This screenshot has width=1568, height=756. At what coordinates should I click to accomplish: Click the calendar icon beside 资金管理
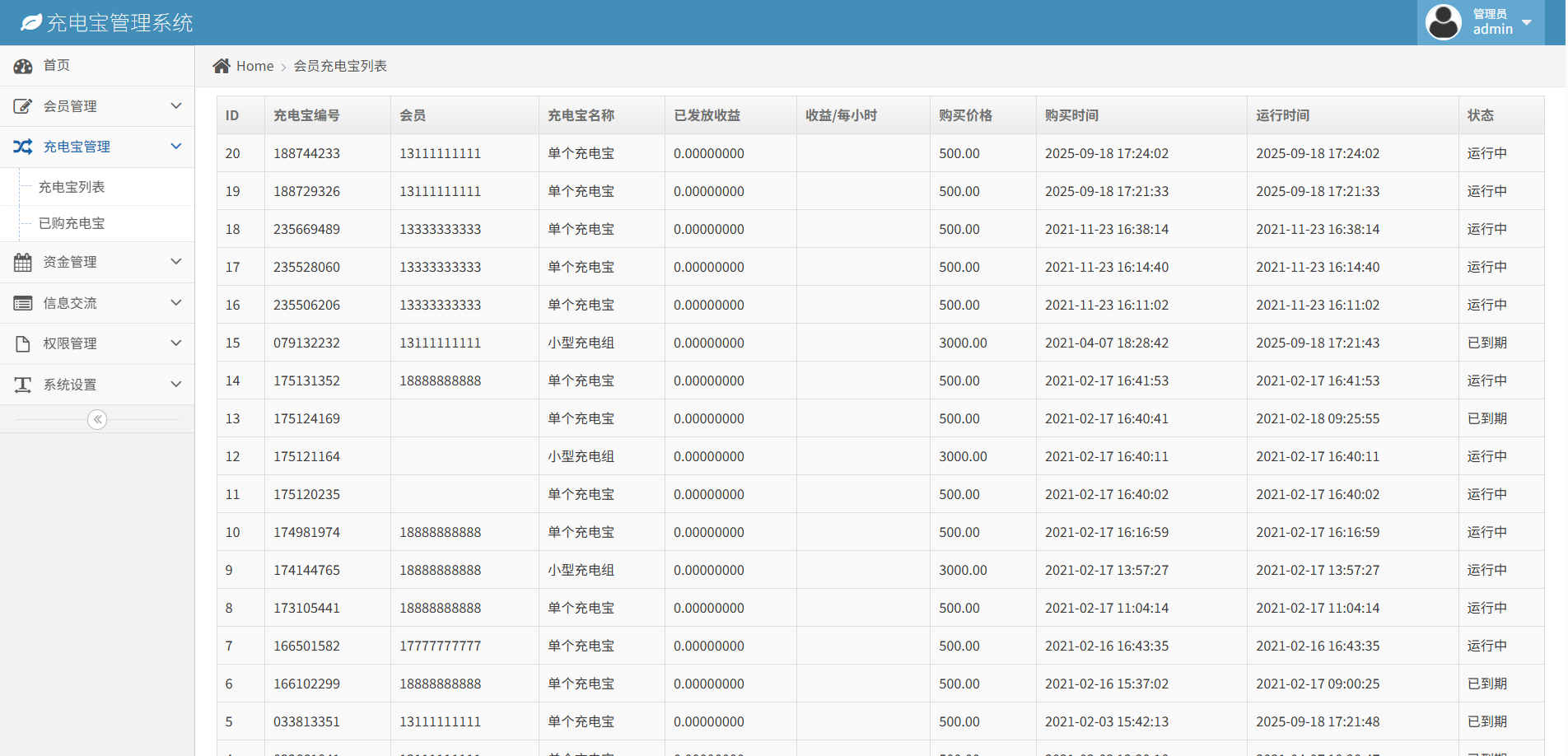[x=23, y=262]
